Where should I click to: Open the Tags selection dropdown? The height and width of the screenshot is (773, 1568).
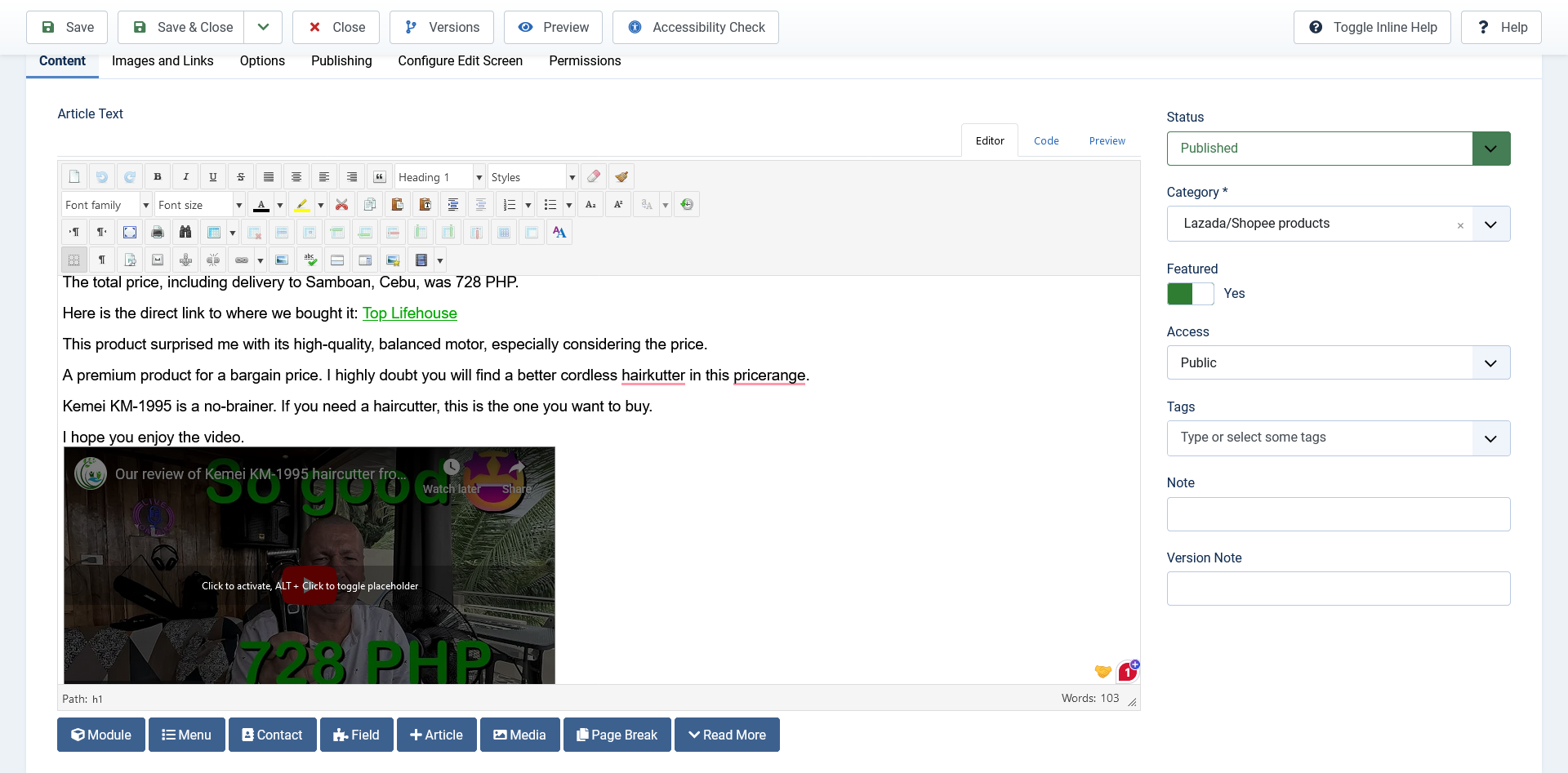tap(1339, 438)
